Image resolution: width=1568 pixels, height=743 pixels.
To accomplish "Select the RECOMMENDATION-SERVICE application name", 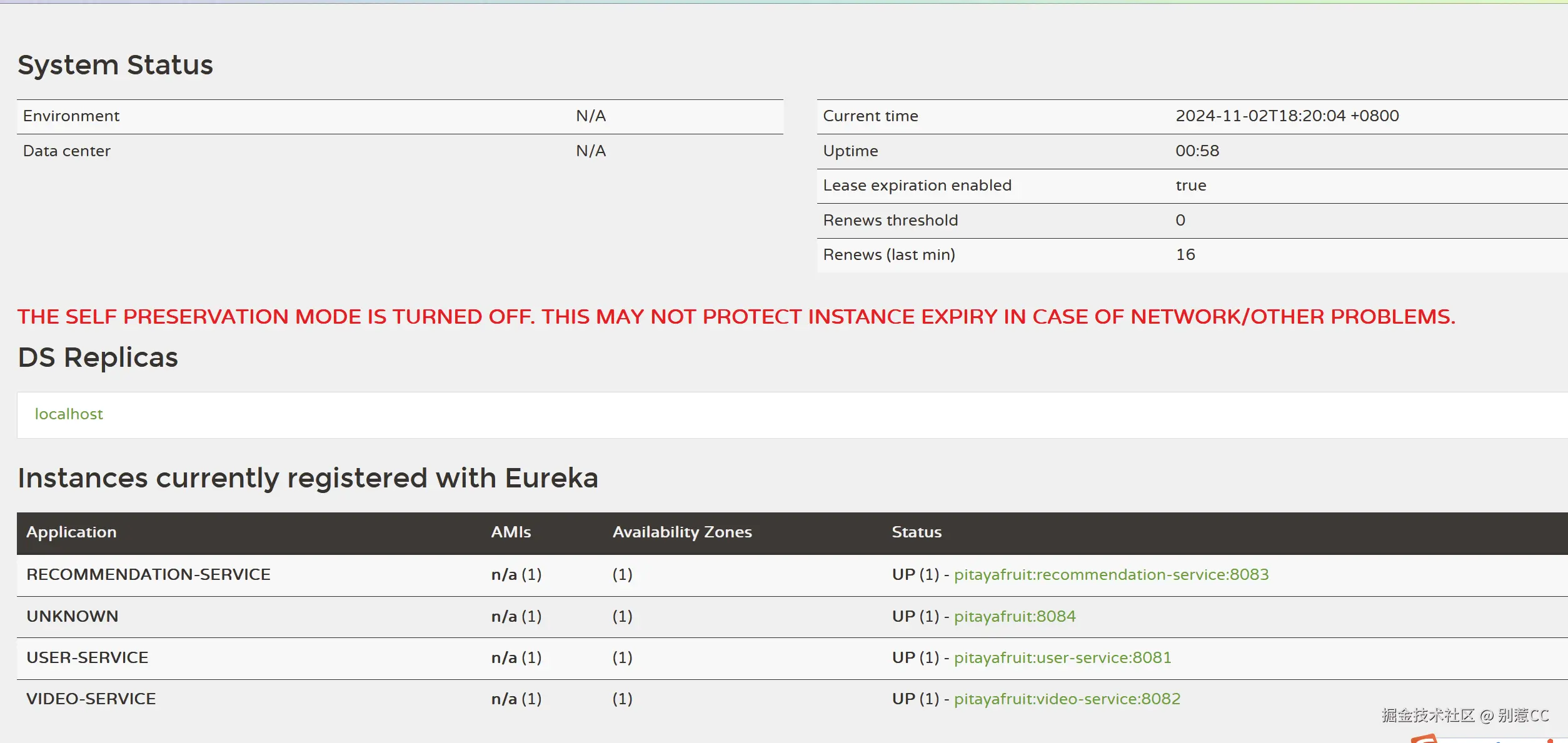I will [x=148, y=575].
